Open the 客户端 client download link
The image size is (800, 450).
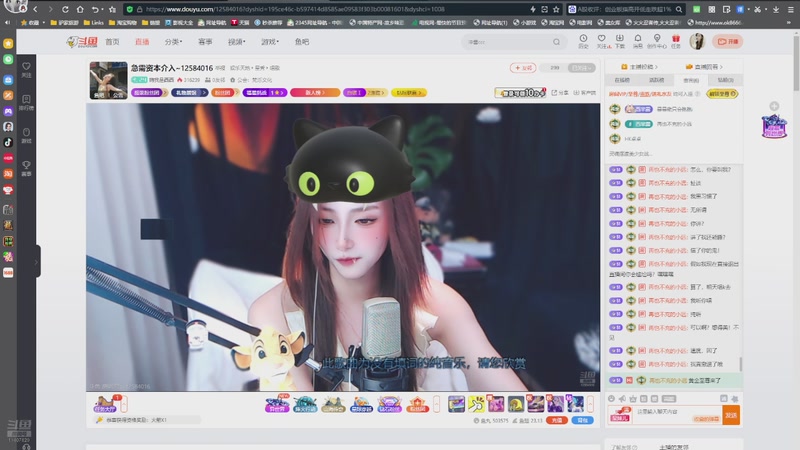tap(585, 93)
